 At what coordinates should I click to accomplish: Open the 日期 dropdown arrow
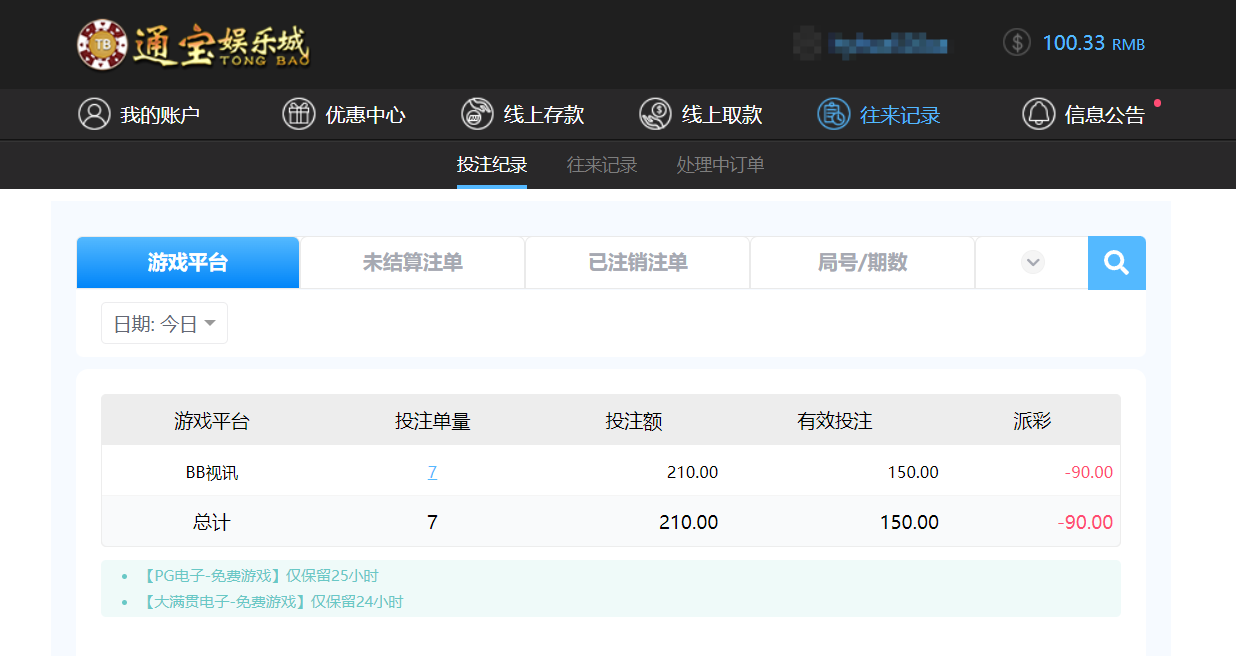coord(210,323)
